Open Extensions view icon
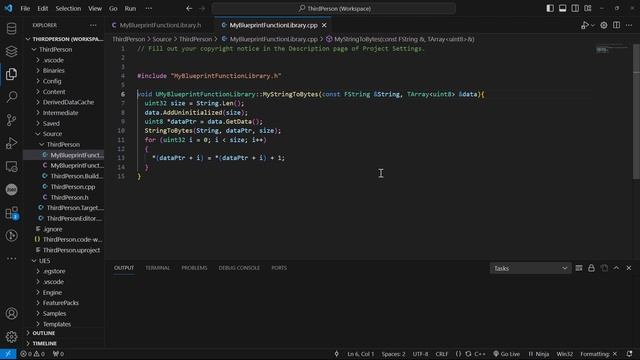Image resolution: width=640 pixels, height=360 pixels. (11, 213)
